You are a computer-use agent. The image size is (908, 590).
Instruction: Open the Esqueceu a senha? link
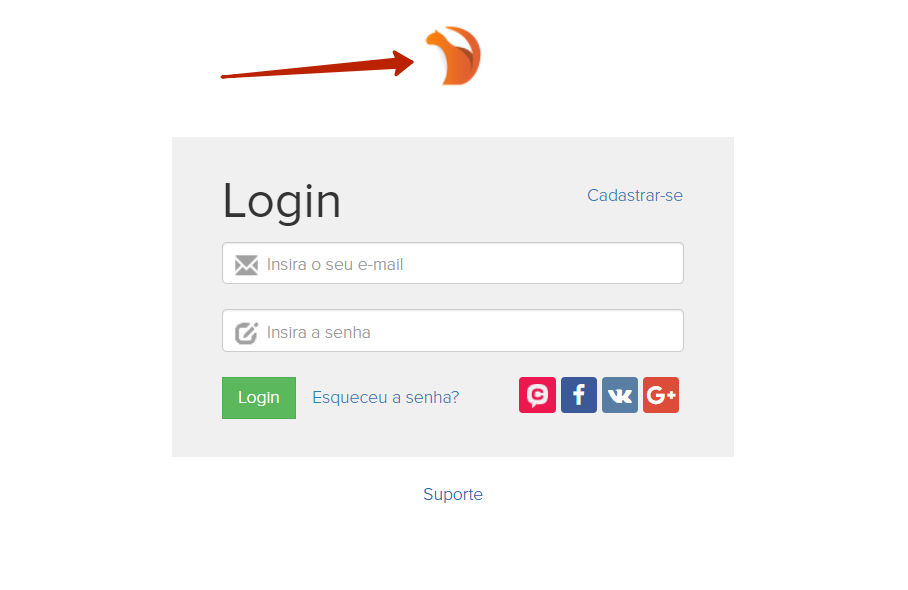[x=386, y=397]
